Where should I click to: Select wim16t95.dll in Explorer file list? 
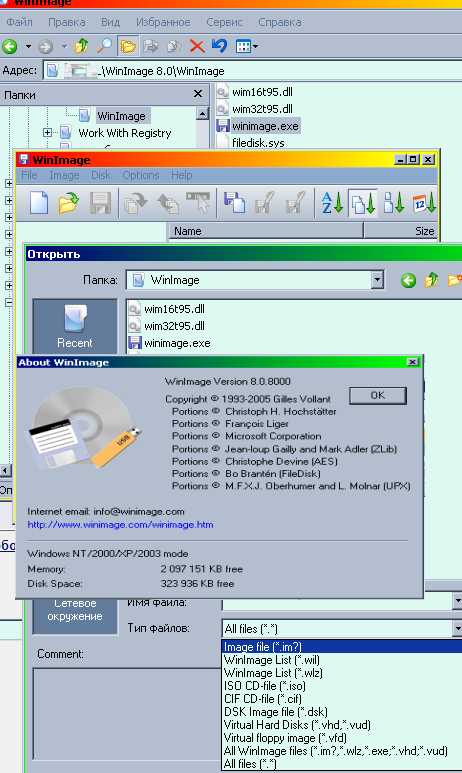coord(255,92)
